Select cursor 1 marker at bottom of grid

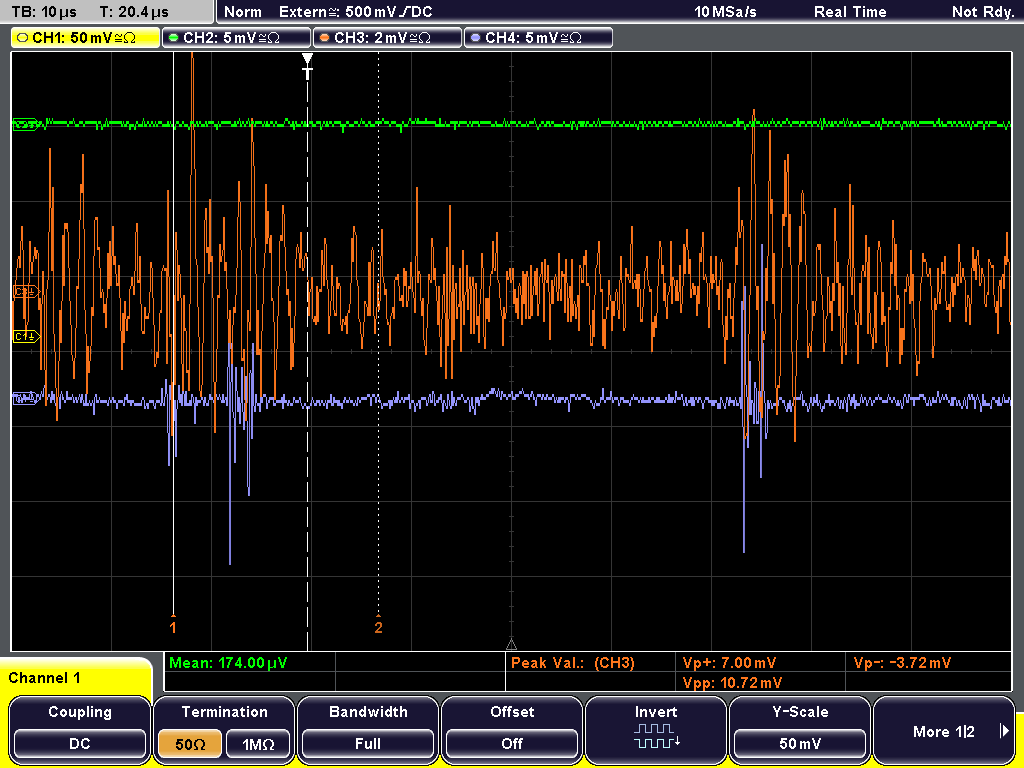[173, 624]
